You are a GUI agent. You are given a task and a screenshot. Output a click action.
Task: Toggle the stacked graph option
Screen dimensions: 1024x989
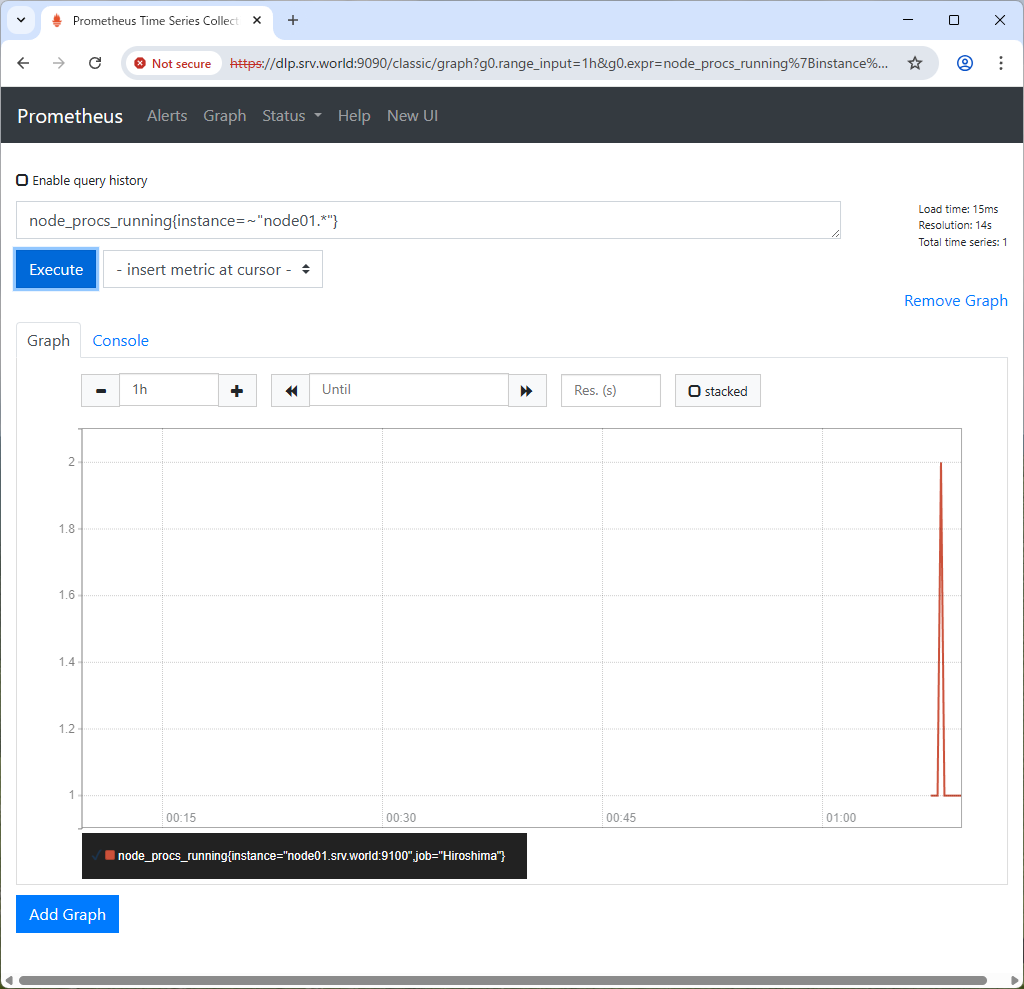(718, 391)
